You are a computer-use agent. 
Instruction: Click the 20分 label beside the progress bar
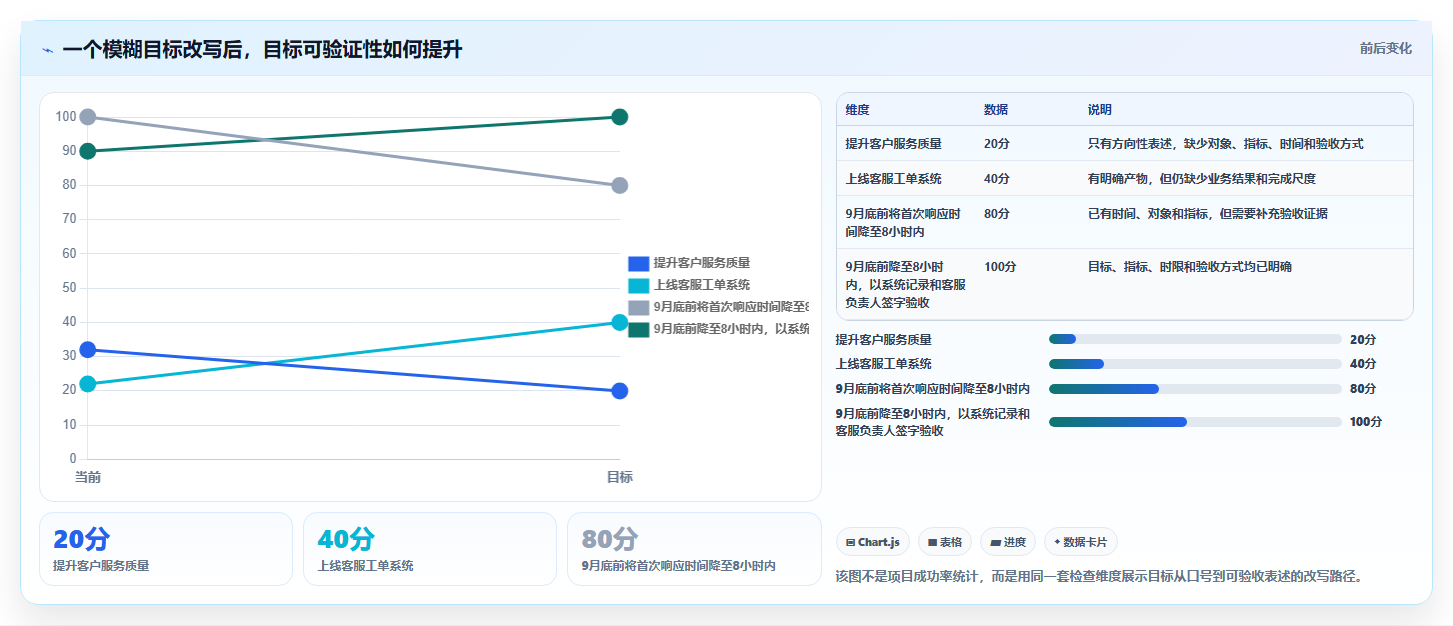tap(1362, 340)
